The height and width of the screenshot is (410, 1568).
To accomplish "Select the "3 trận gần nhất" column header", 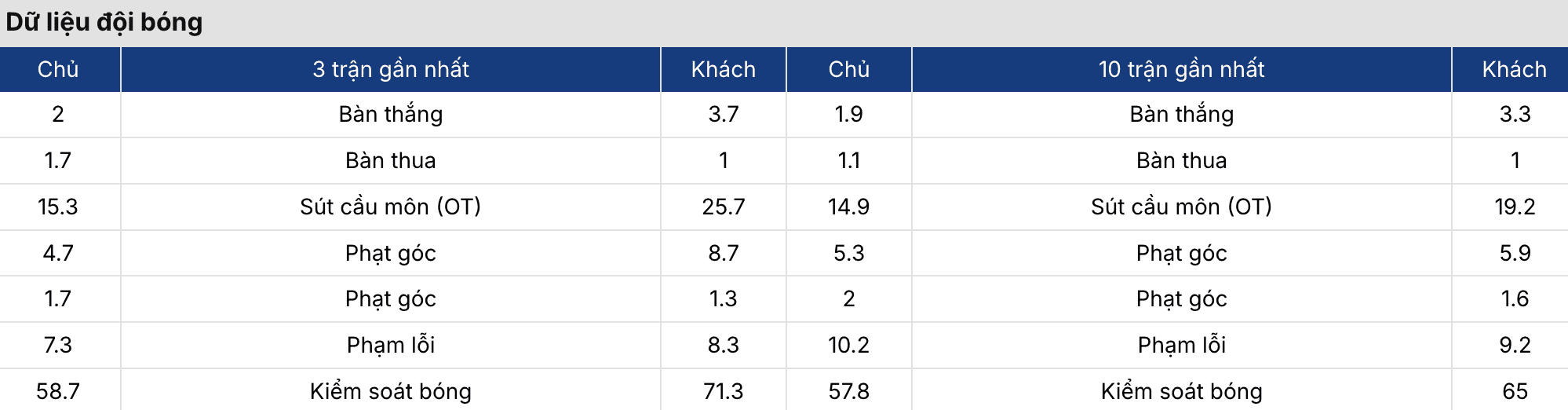I will tap(391, 69).
